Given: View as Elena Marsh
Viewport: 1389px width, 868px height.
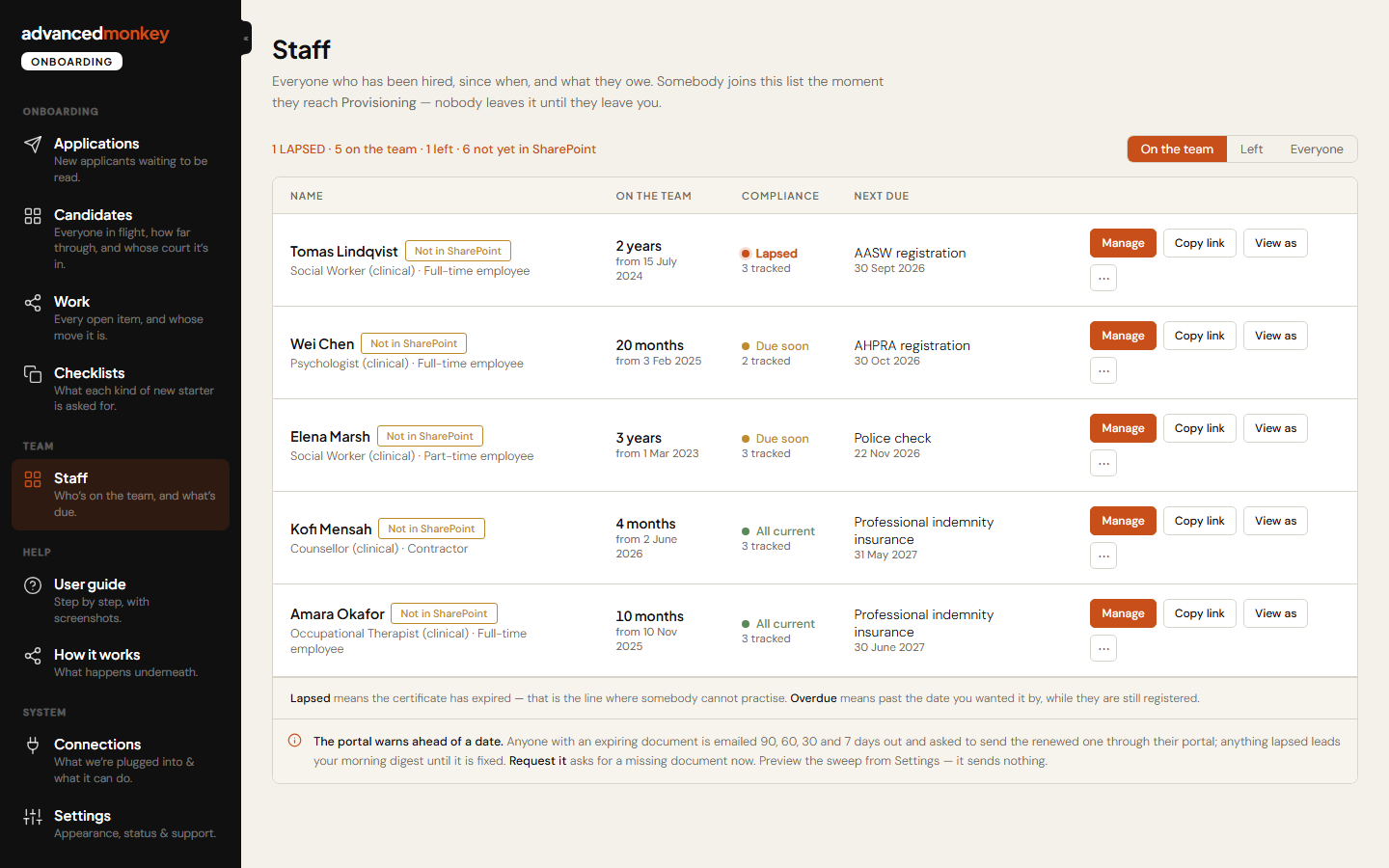Looking at the screenshot, I should (x=1275, y=428).
